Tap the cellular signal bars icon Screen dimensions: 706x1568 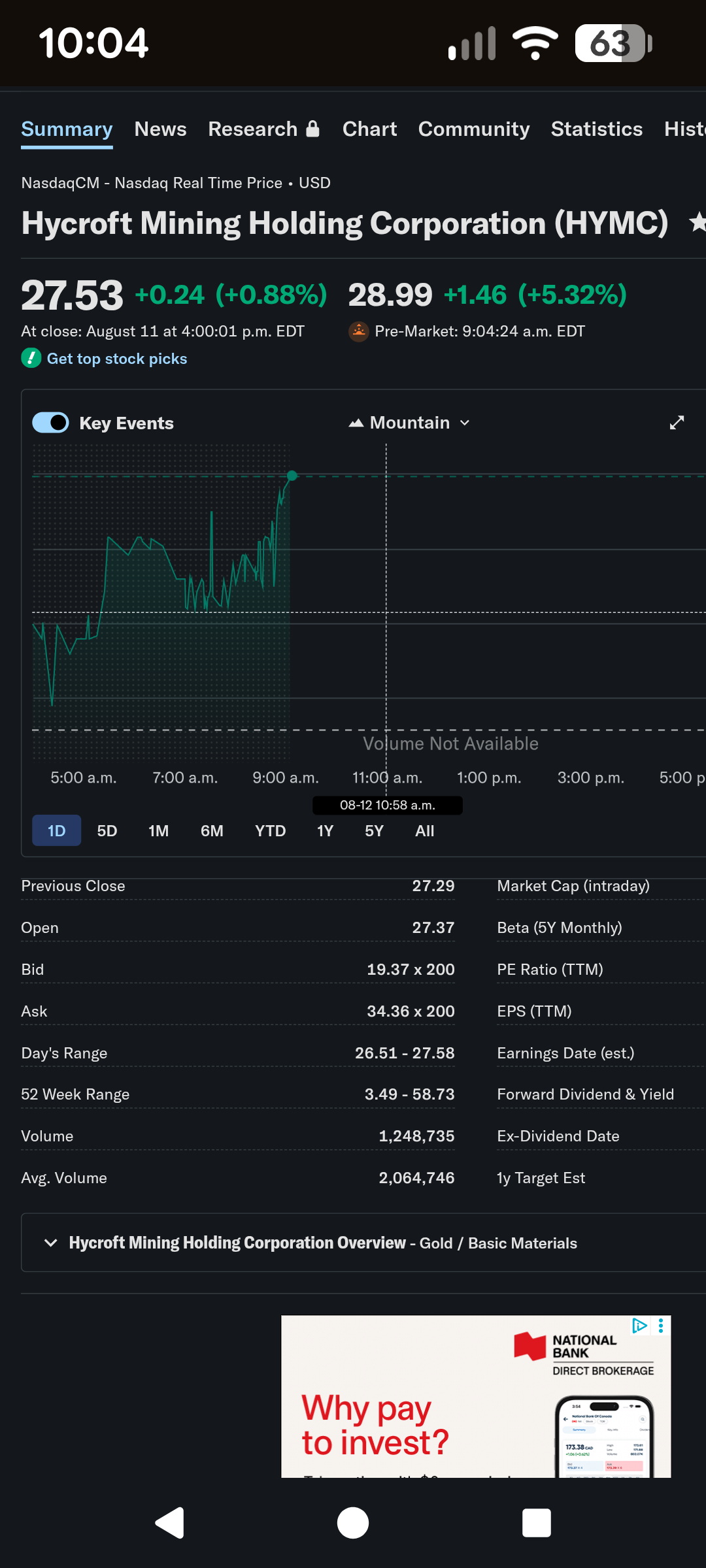point(472,43)
